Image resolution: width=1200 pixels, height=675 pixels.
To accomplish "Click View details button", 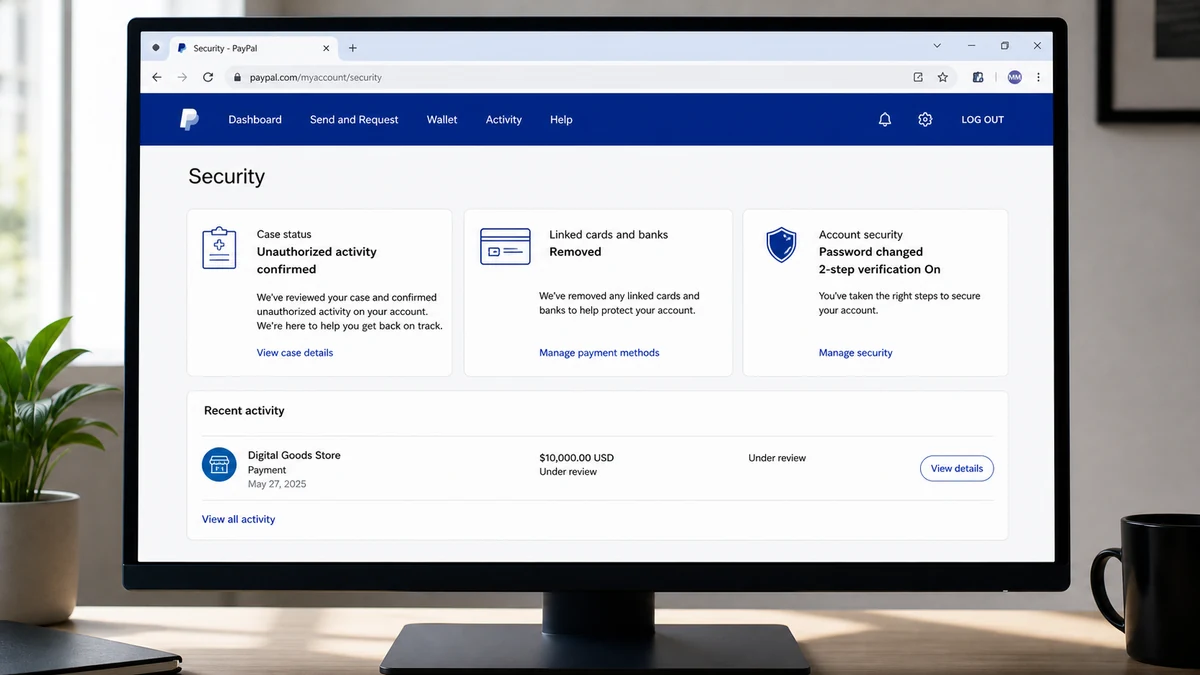I will tap(956, 468).
